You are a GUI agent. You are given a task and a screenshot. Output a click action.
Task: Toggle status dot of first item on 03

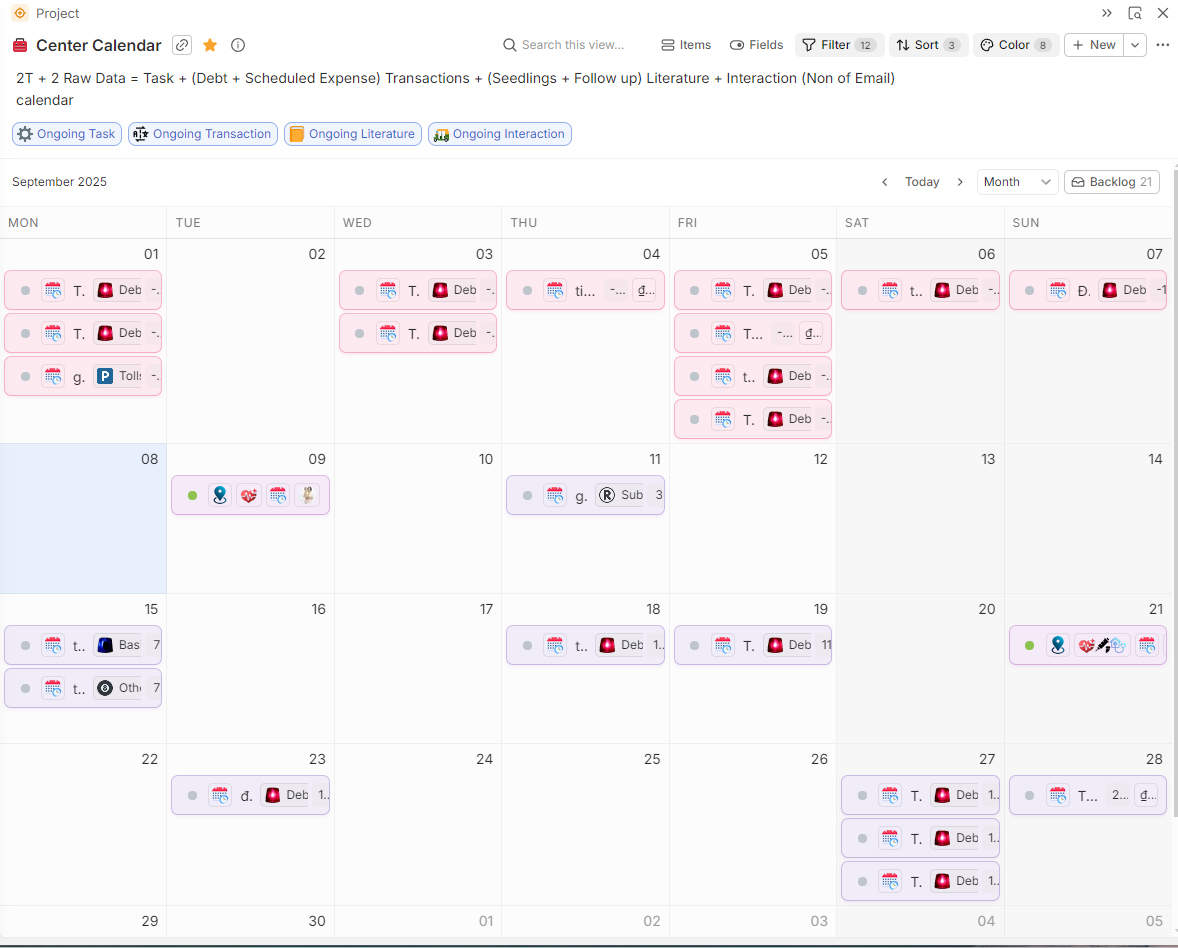[x=360, y=291]
